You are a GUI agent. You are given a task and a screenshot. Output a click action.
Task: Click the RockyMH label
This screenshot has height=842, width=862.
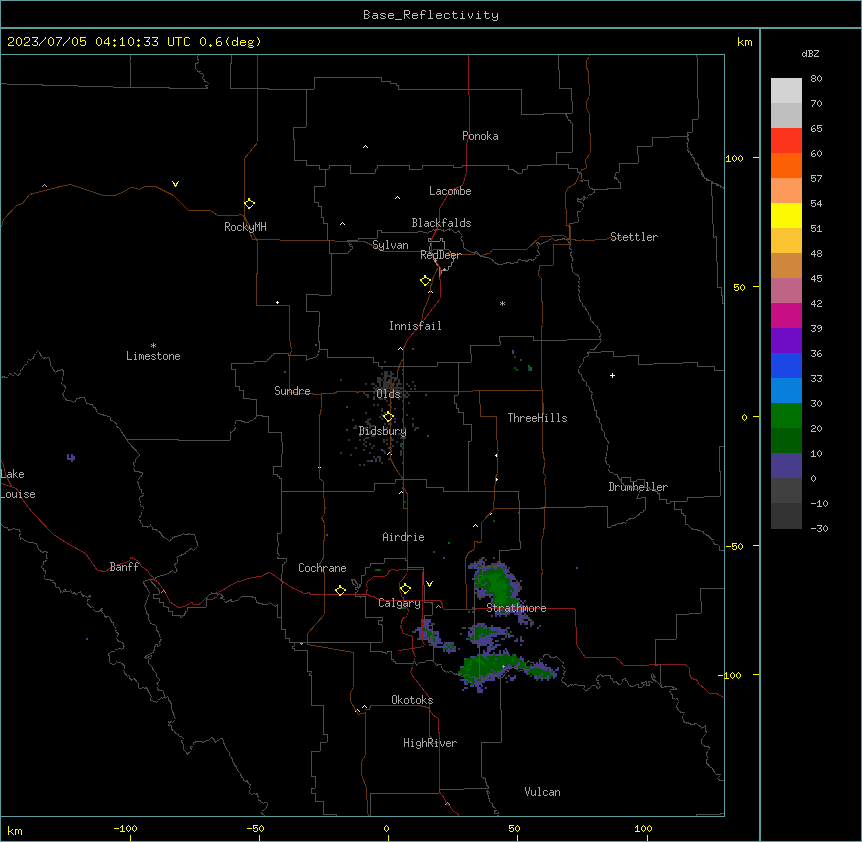tap(245, 227)
